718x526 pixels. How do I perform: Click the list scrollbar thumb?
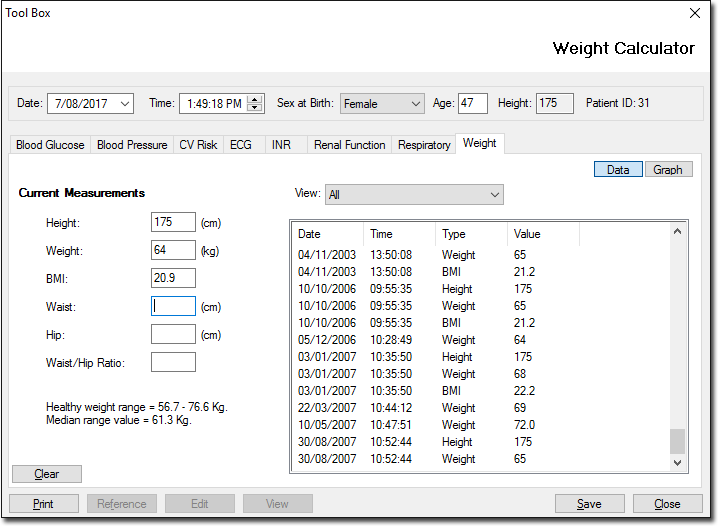677,441
